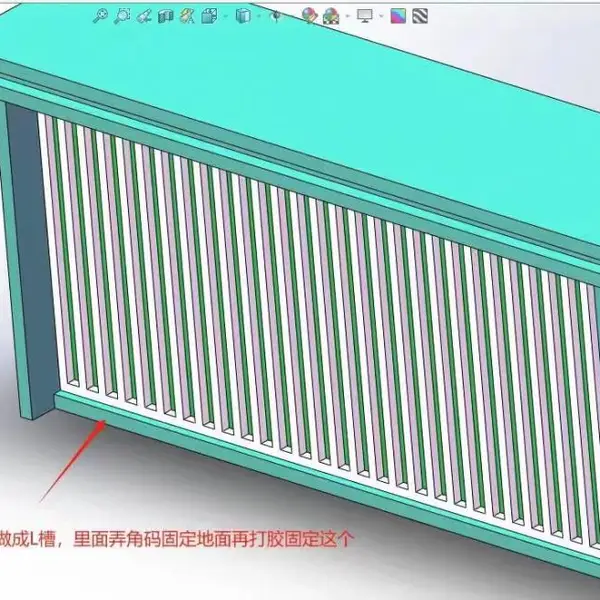Viewport: 600px width, 600px height.
Task: Click the Display Style icon
Action: pyautogui.click(x=243, y=16)
